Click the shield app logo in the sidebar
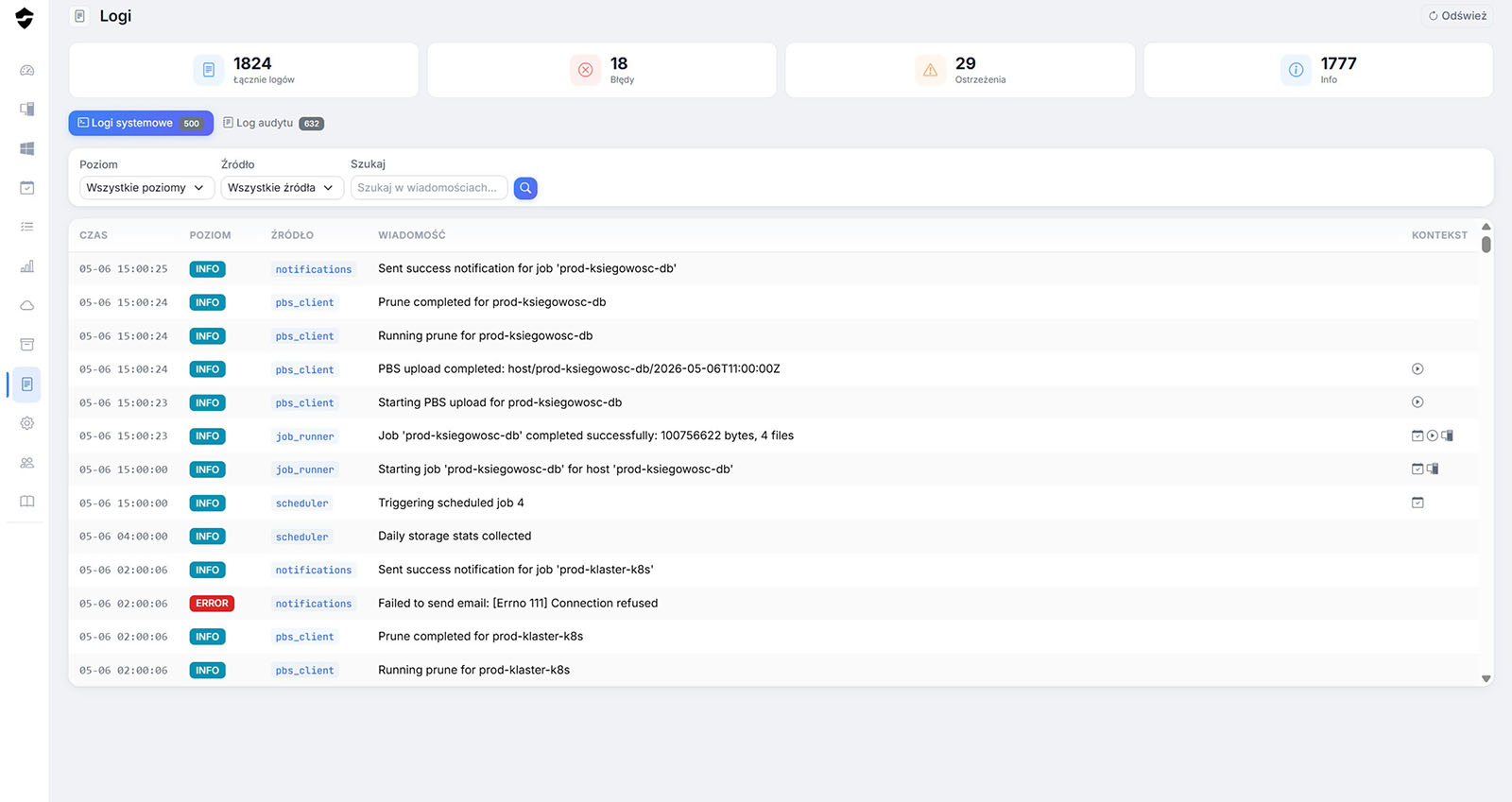The image size is (1512, 802). coord(25,18)
